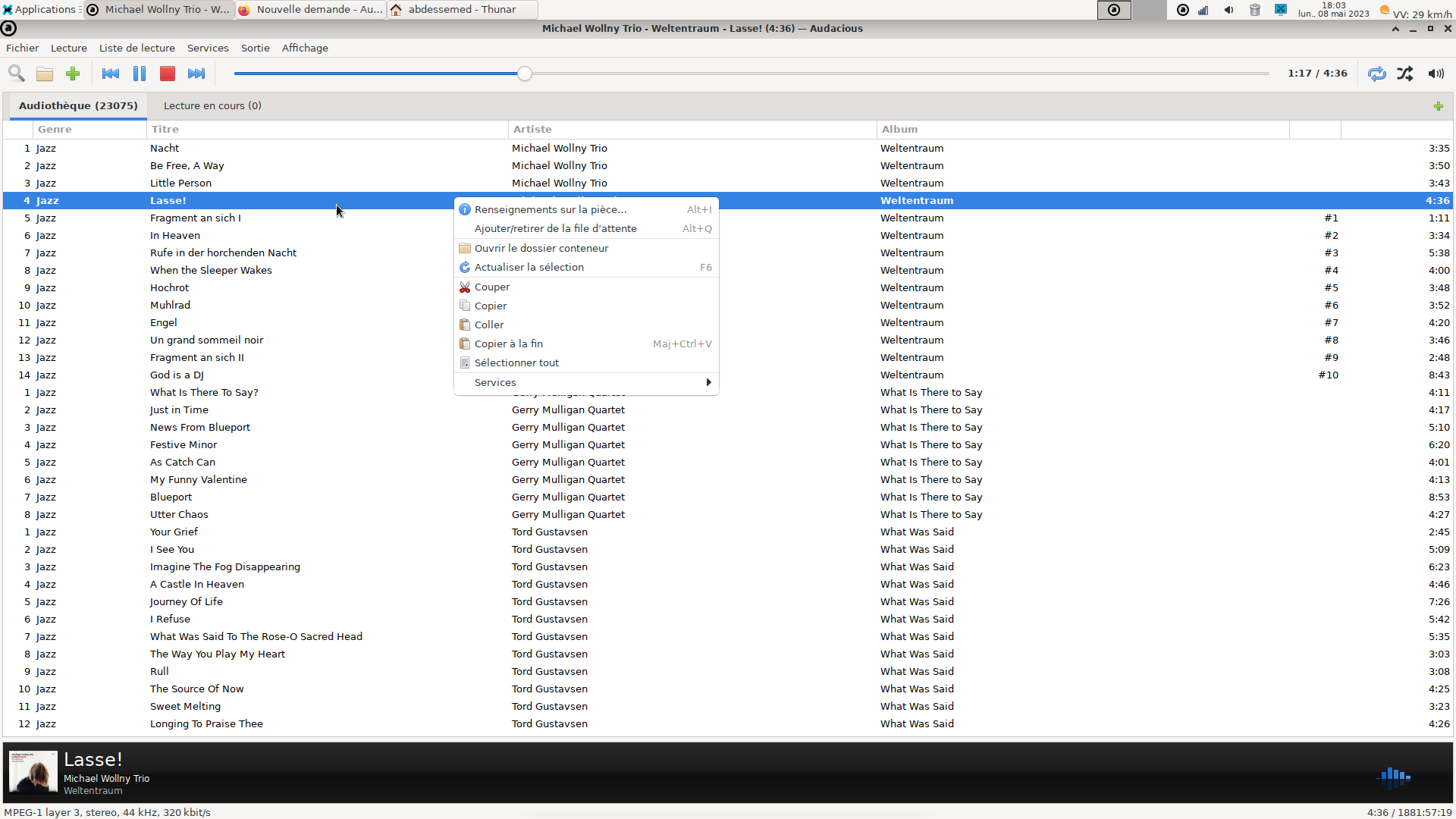Sort by the Artiste column header
Image resolution: width=1456 pixels, height=819 pixels.
click(692, 129)
